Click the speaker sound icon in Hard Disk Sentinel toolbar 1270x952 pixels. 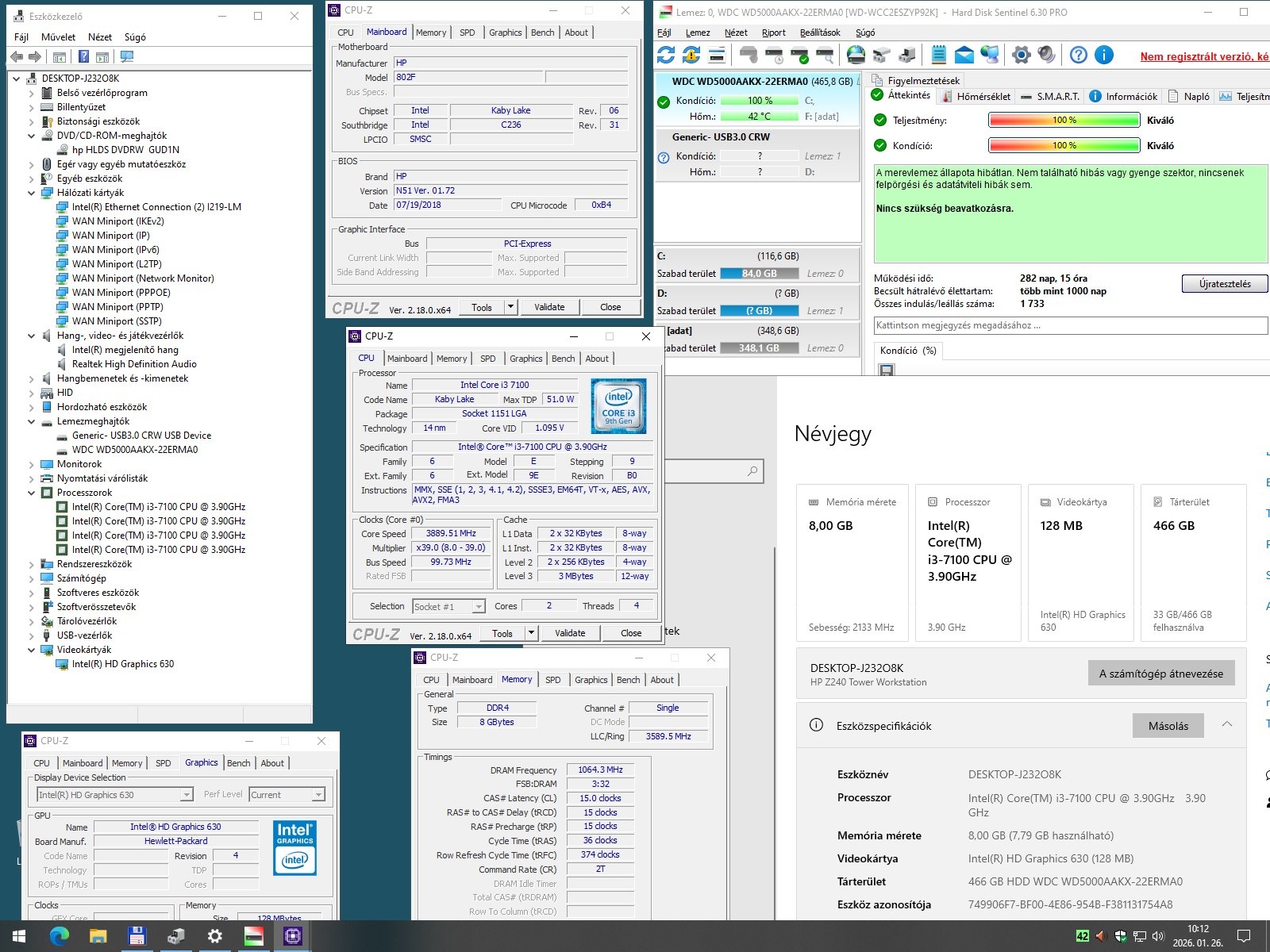point(1047,55)
